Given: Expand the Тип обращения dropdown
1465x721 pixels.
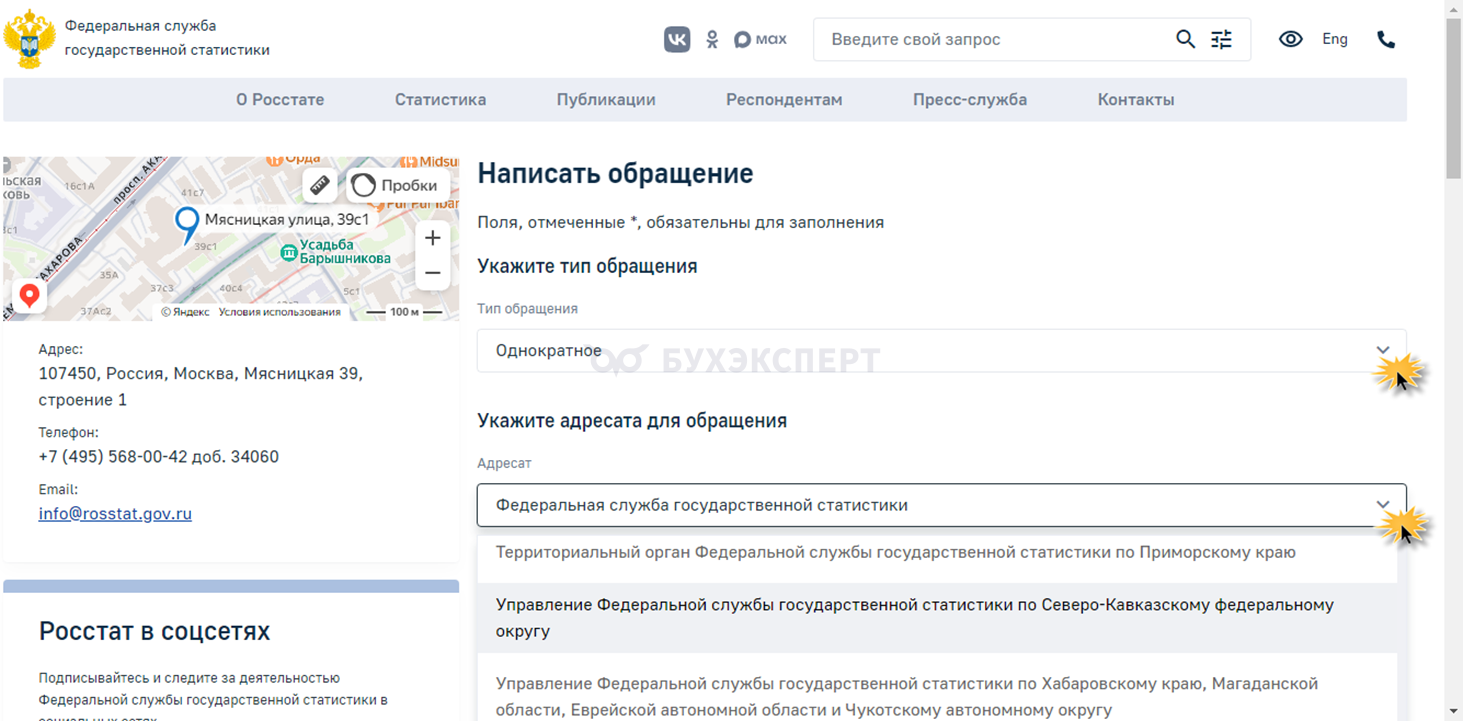Looking at the screenshot, I should click(1383, 351).
